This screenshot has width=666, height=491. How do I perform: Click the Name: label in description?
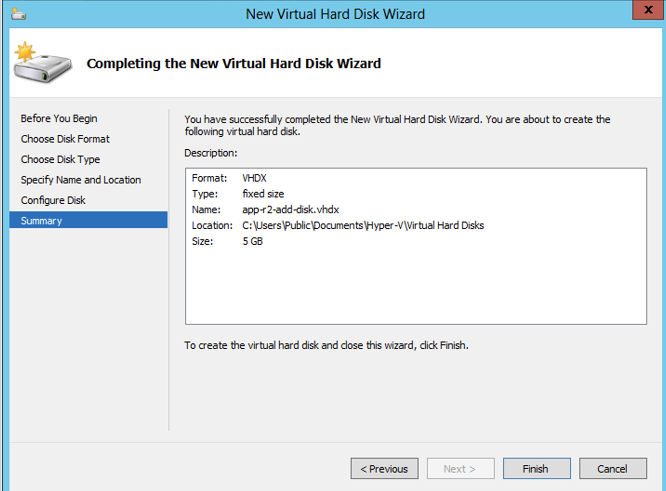tap(206, 209)
